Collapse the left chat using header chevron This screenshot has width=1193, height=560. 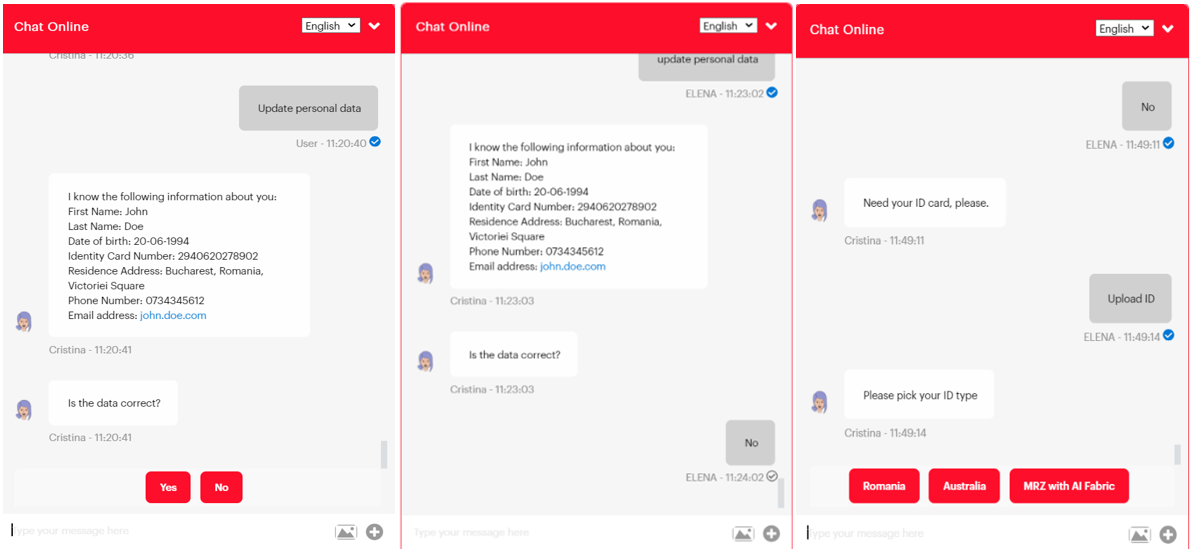(x=374, y=26)
